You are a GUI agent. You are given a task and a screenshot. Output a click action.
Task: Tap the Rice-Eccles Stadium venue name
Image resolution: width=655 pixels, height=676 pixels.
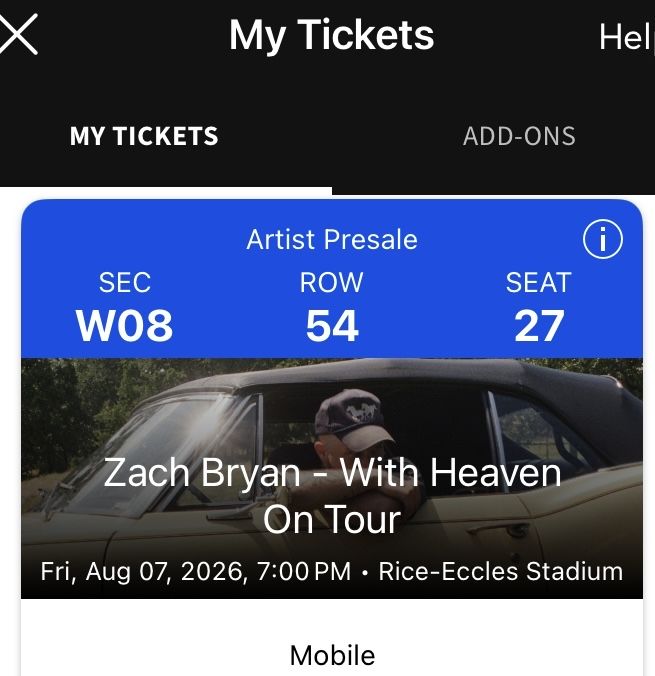(500, 572)
